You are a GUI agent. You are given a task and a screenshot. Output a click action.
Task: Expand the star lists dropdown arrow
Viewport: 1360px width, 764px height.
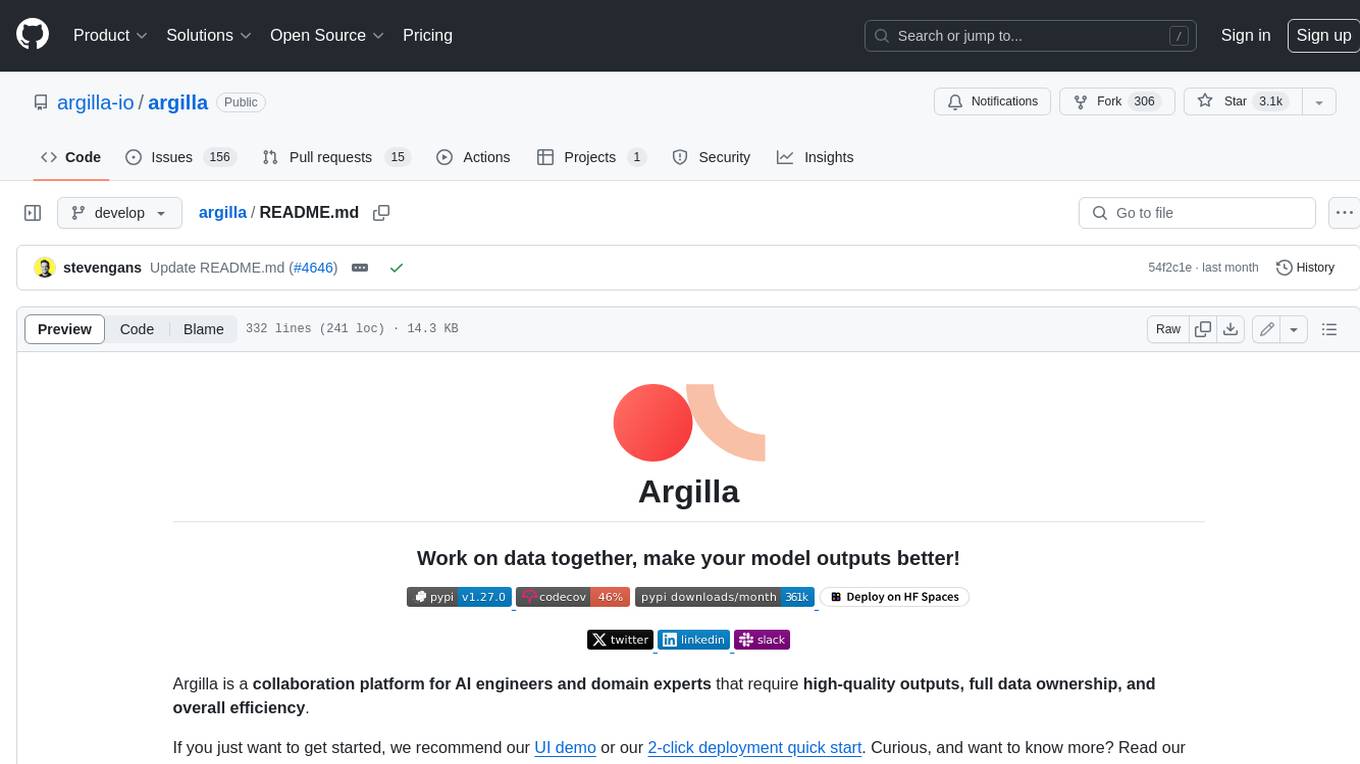[x=1319, y=102]
